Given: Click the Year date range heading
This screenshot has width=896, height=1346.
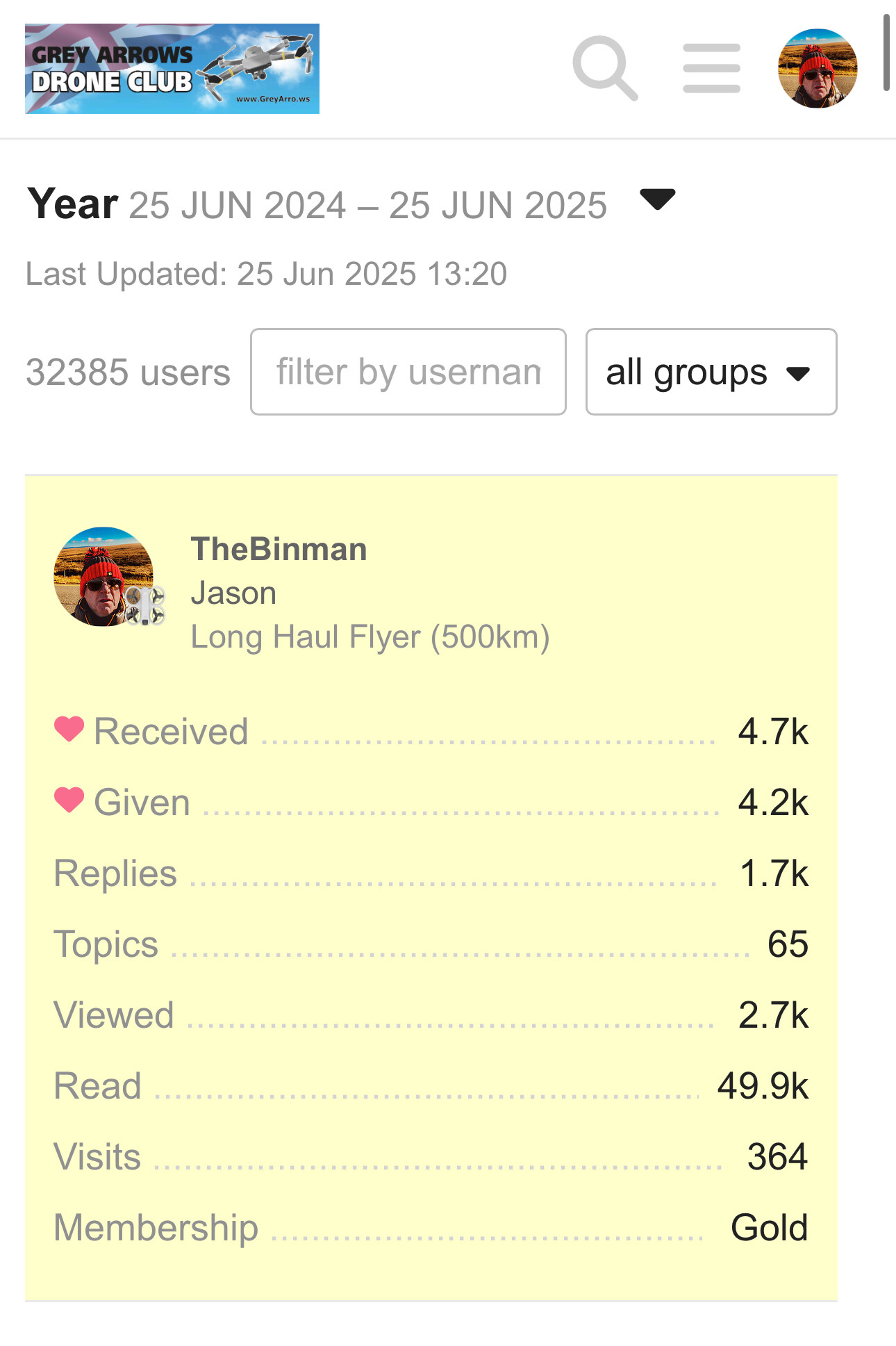Looking at the screenshot, I should [x=317, y=204].
